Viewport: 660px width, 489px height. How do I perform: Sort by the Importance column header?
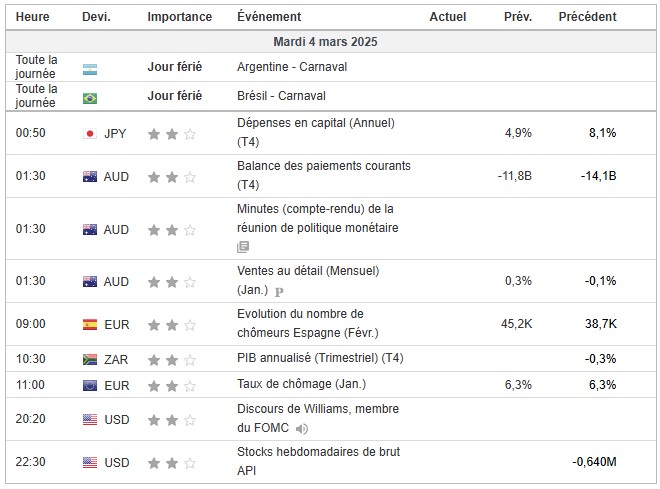(179, 17)
